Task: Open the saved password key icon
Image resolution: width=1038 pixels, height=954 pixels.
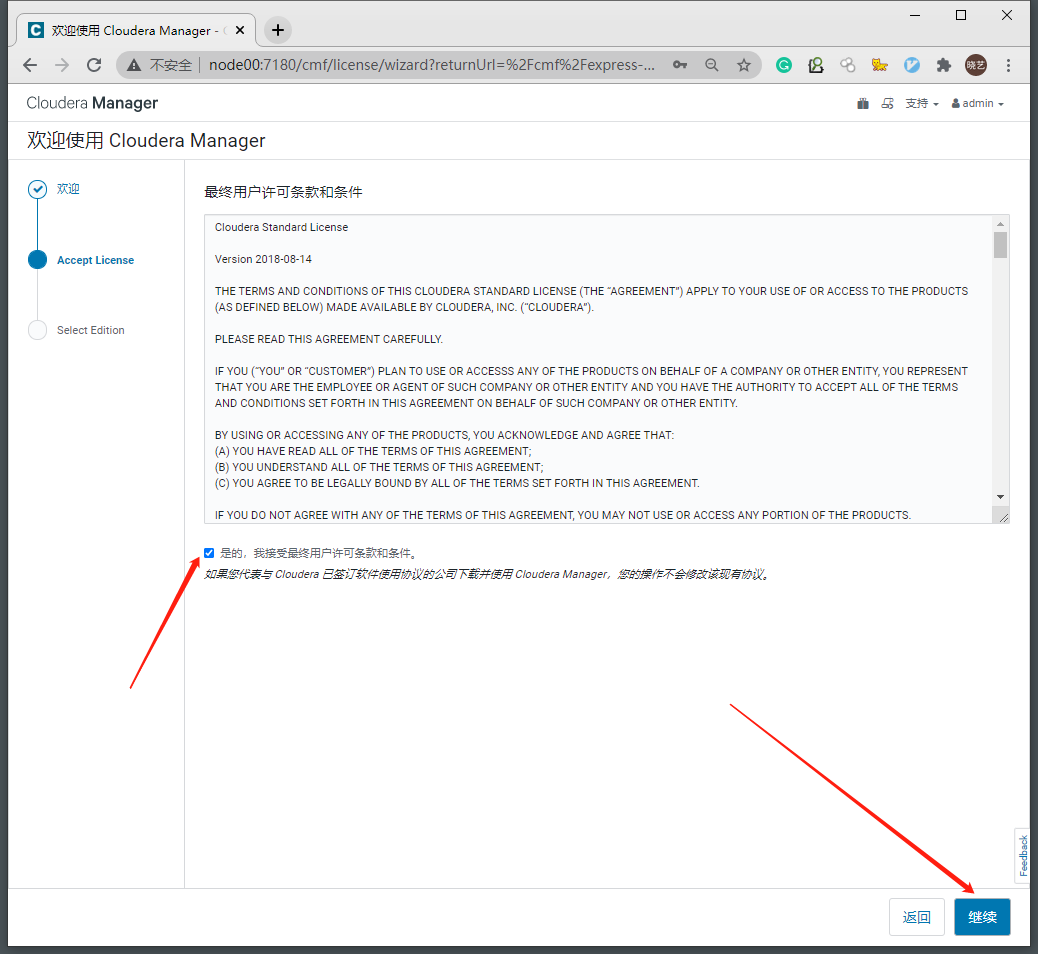Action: 680,65
